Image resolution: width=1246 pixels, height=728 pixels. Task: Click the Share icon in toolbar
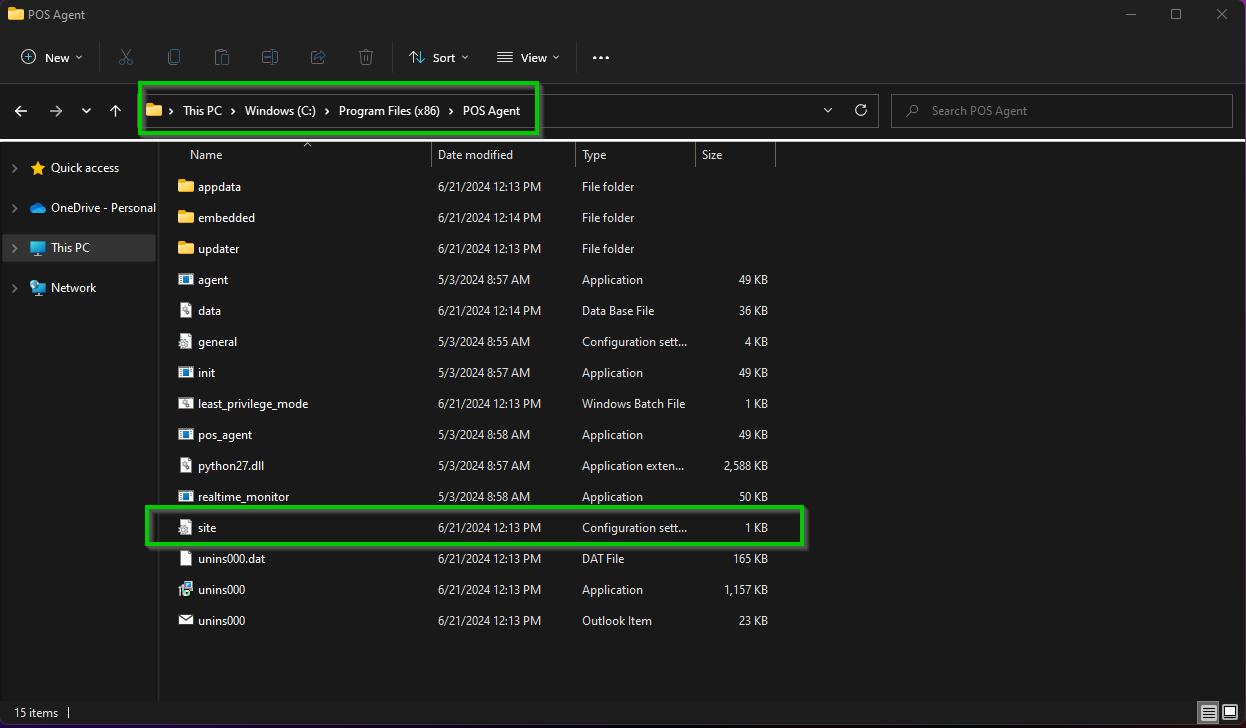point(318,58)
